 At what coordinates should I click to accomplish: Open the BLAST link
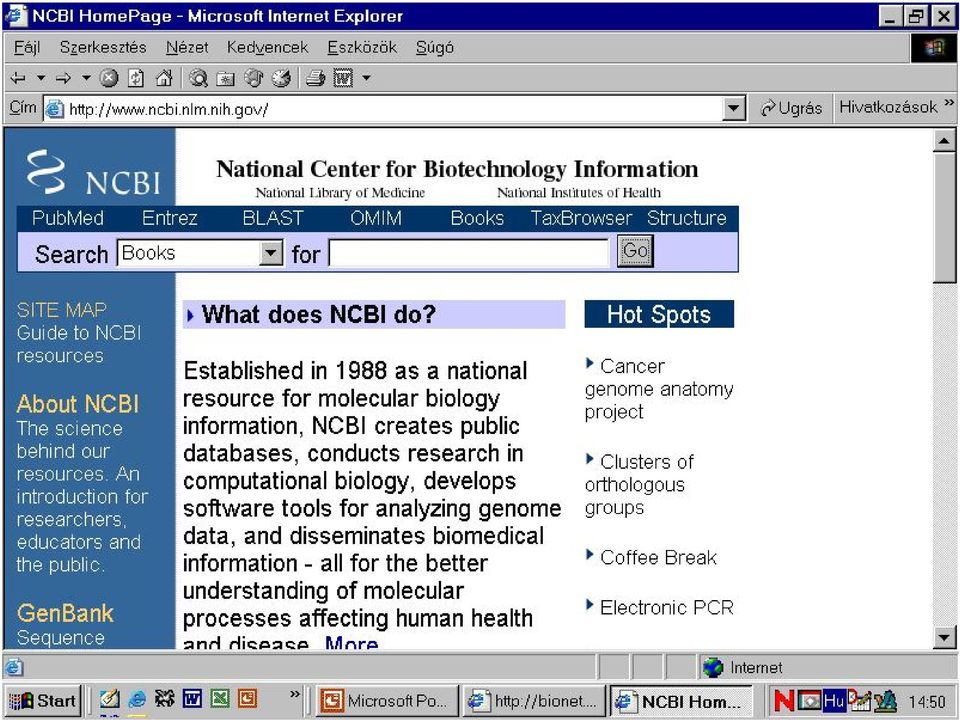(273, 218)
